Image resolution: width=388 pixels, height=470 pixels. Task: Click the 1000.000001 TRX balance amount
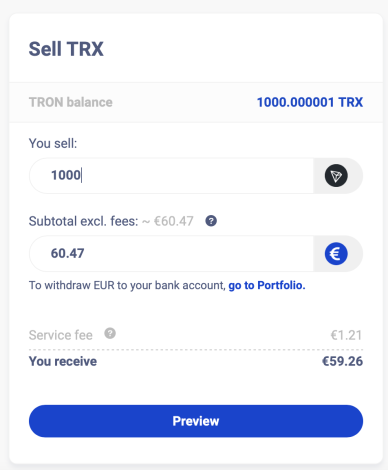(310, 102)
